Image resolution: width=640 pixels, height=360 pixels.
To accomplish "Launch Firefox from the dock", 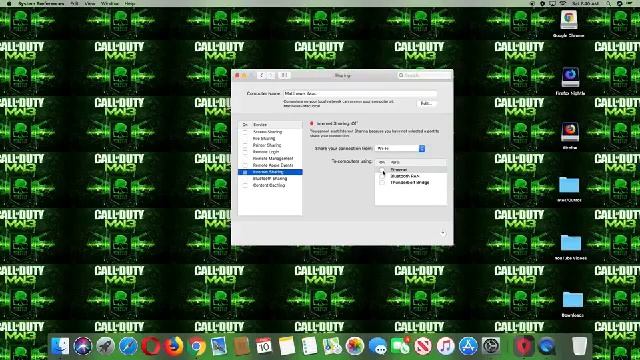I will point(174,346).
